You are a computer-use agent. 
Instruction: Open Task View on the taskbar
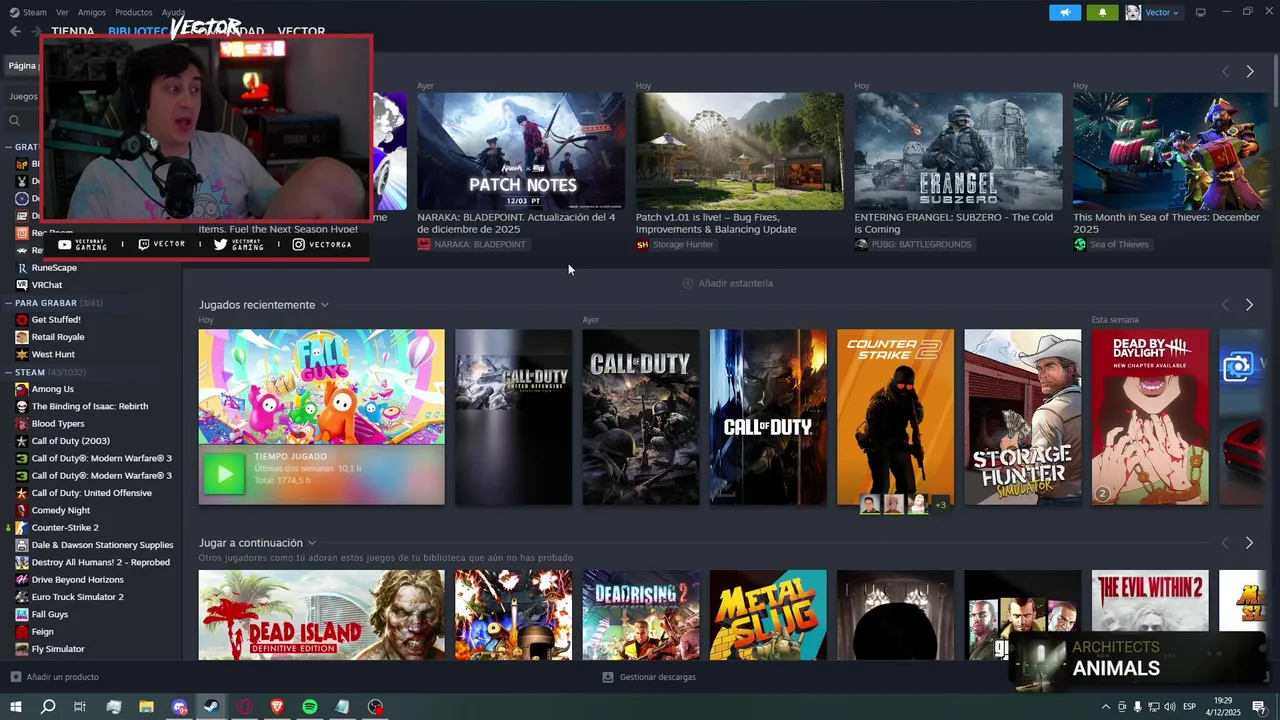tap(80, 707)
